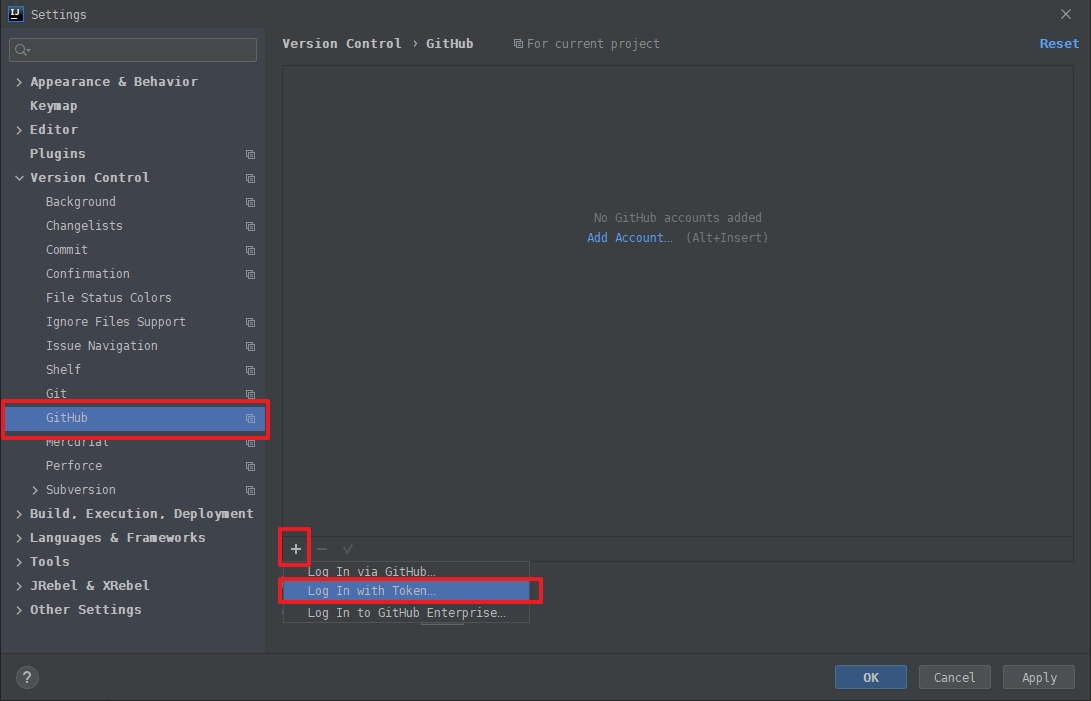Choose Log In with Token option
The width and height of the screenshot is (1091, 701).
[x=406, y=591]
